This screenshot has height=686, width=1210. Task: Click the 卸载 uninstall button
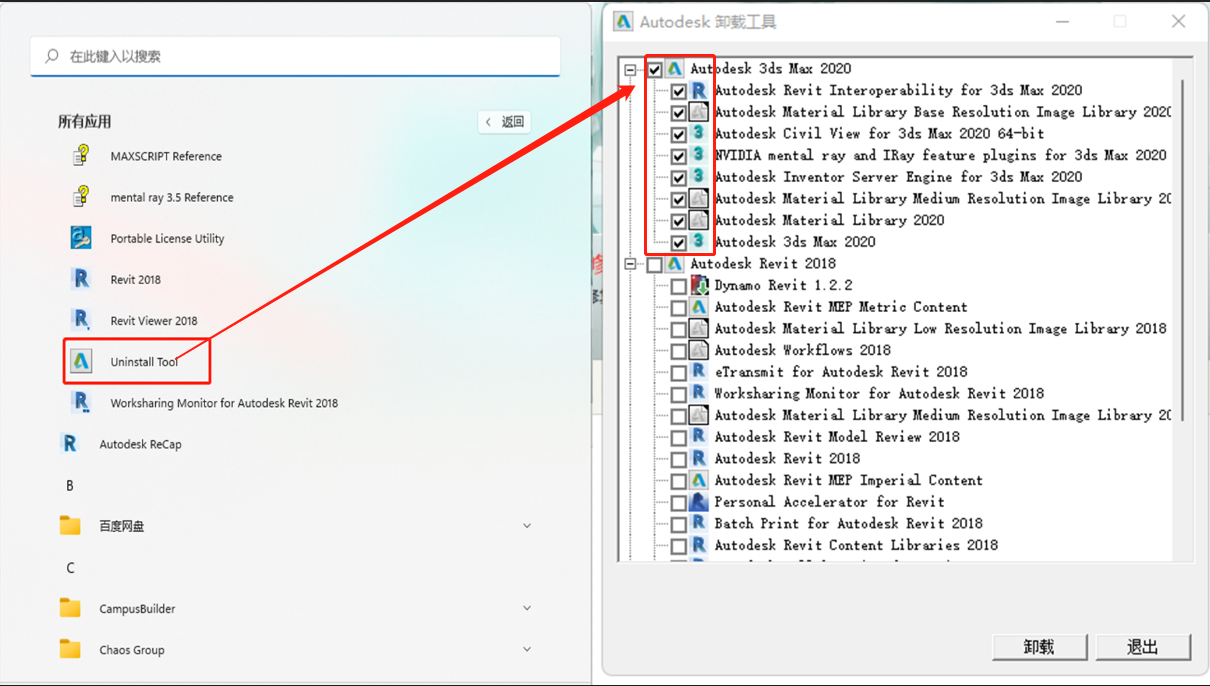click(x=1040, y=647)
